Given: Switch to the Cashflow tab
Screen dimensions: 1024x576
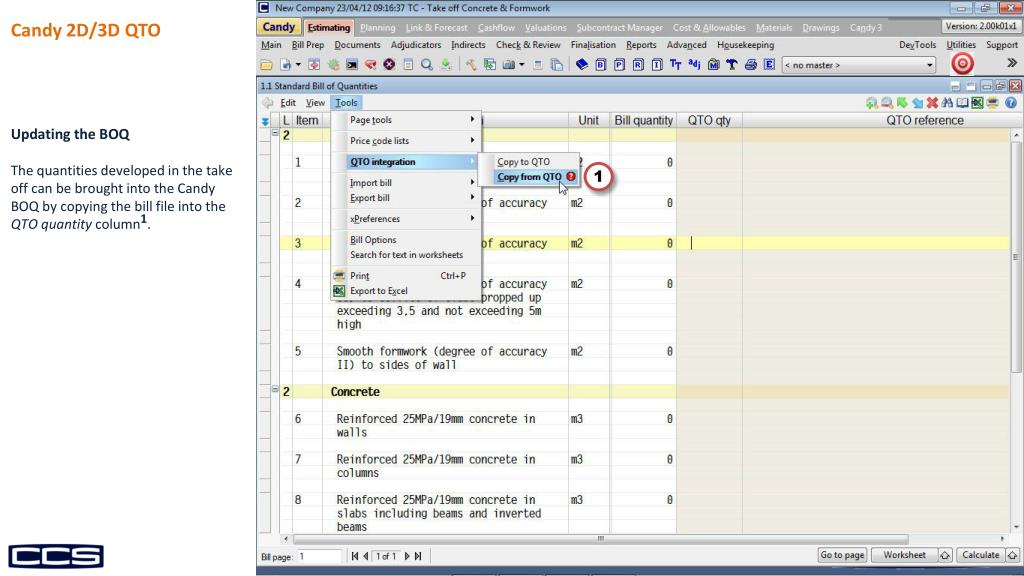Looking at the screenshot, I should tap(496, 28).
